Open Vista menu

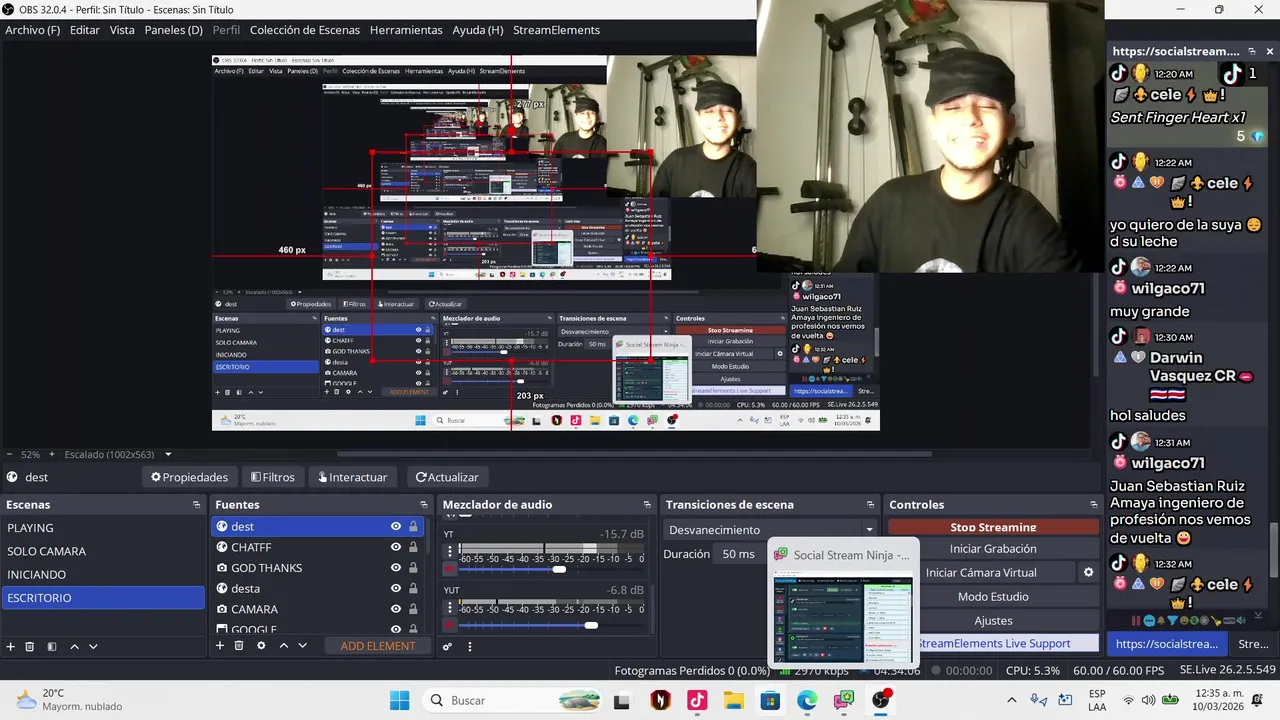point(122,30)
